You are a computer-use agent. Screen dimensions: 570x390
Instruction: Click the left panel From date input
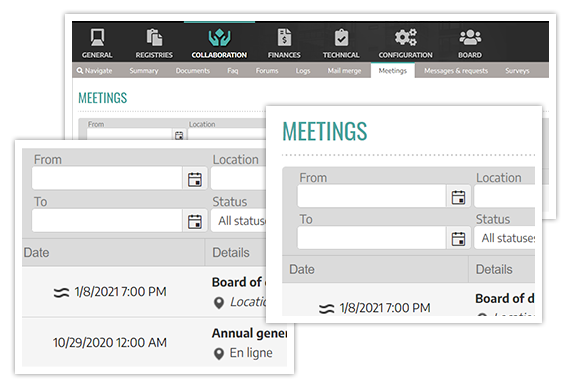[x=107, y=178]
